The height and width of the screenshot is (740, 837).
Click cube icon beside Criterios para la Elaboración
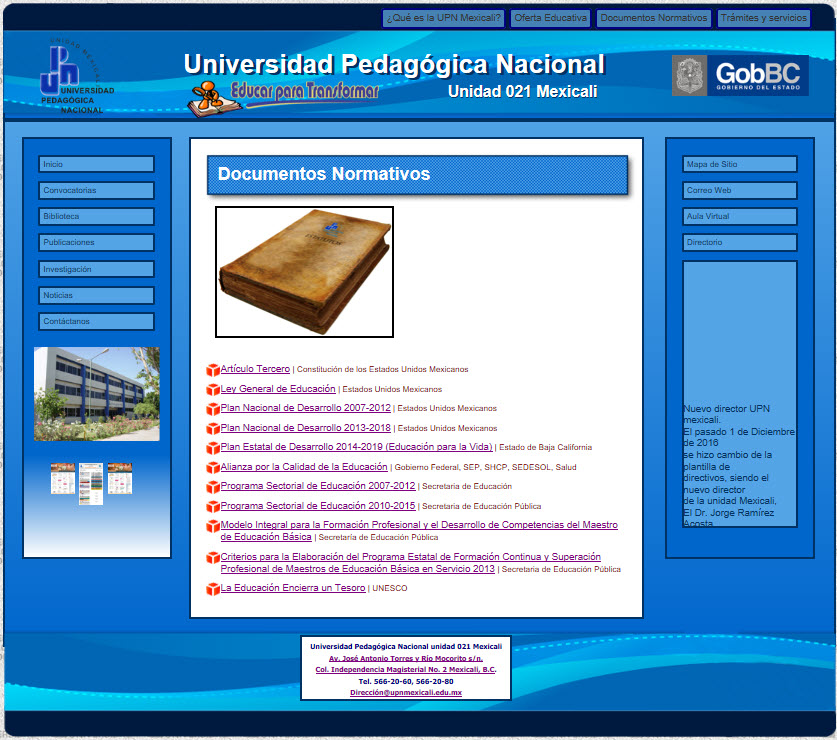[x=213, y=557]
